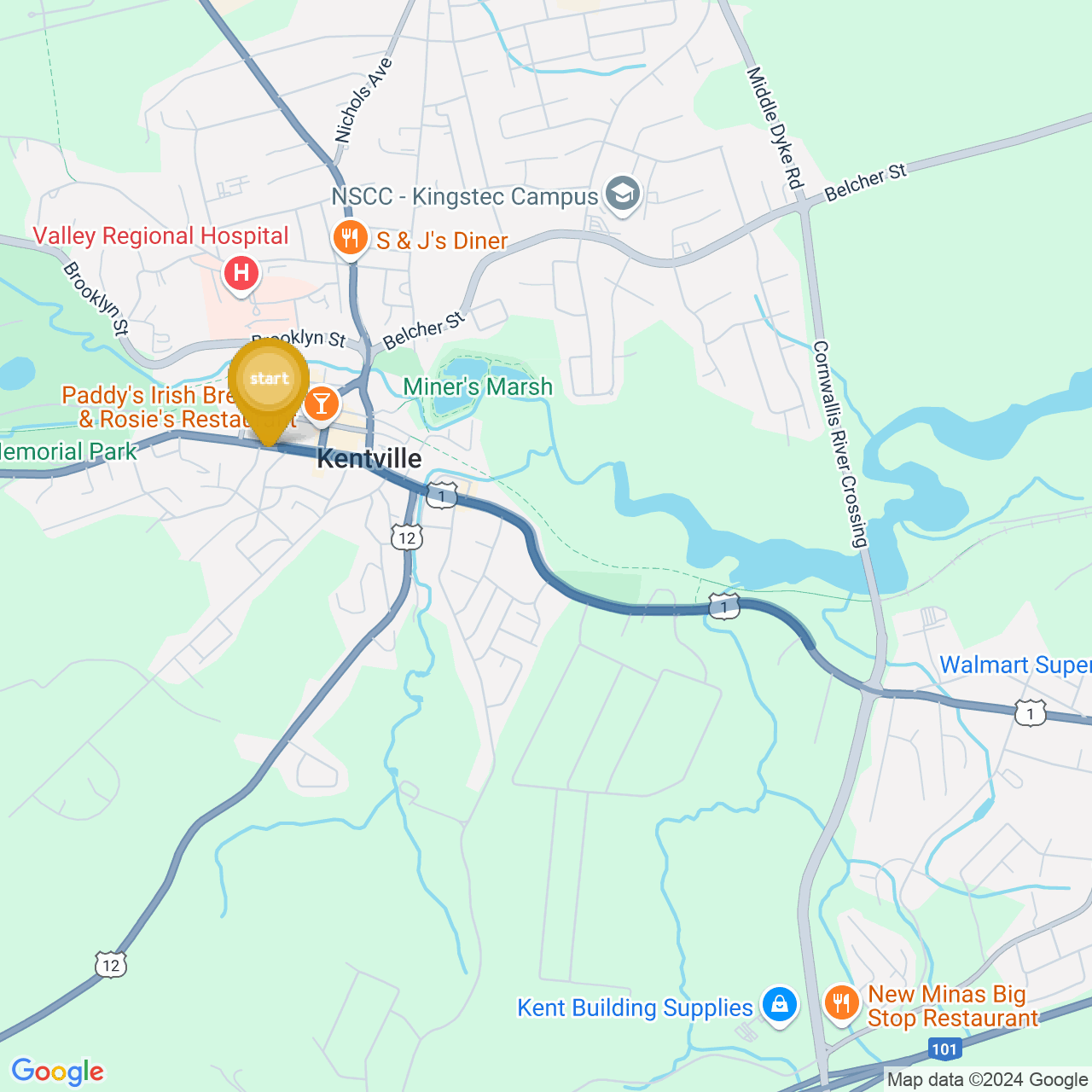Click the Route 12 shield at lower left
The height and width of the screenshot is (1092, 1092).
click(x=111, y=964)
